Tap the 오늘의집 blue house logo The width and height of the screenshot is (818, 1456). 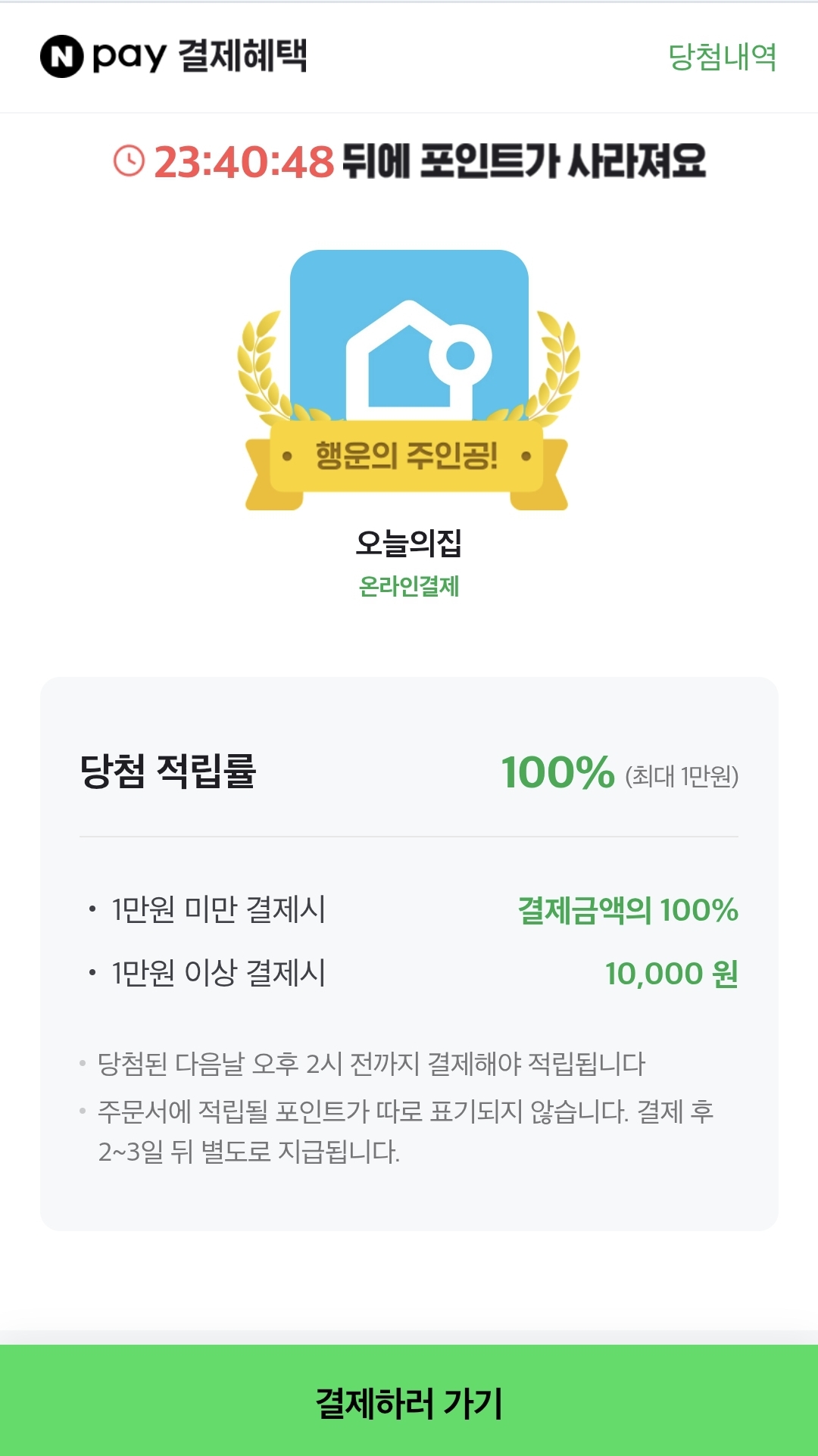pyautogui.click(x=409, y=335)
